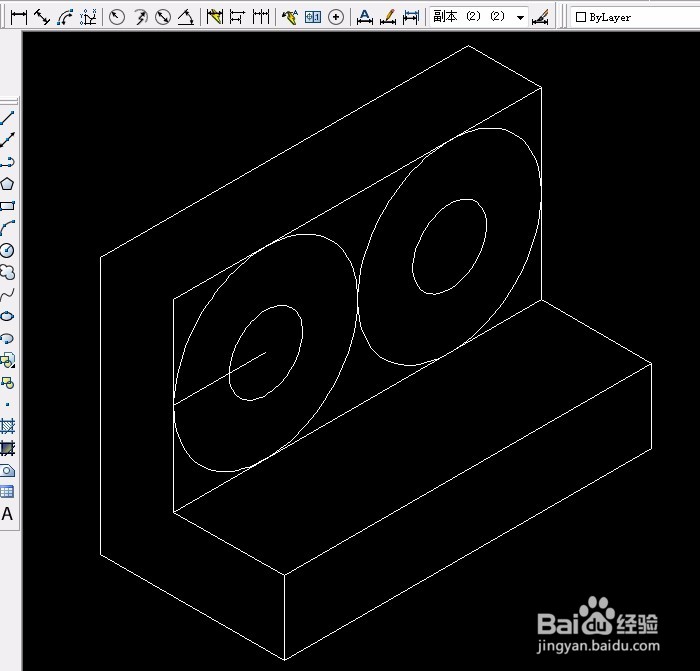Image resolution: width=700 pixels, height=671 pixels.
Task: Open the Tolerance tool
Action: (313, 17)
